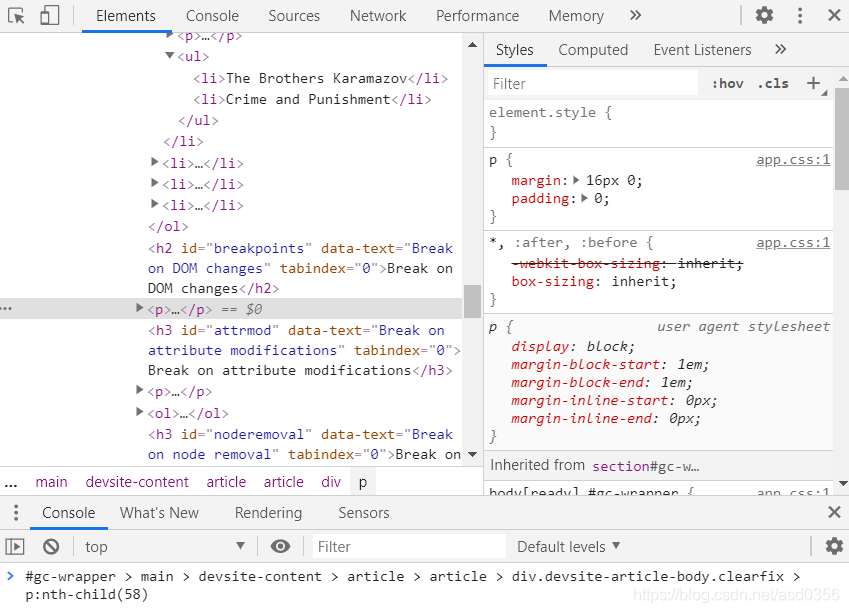Show more main tabs chevron
This screenshot has height=613, width=849.
tap(636, 15)
